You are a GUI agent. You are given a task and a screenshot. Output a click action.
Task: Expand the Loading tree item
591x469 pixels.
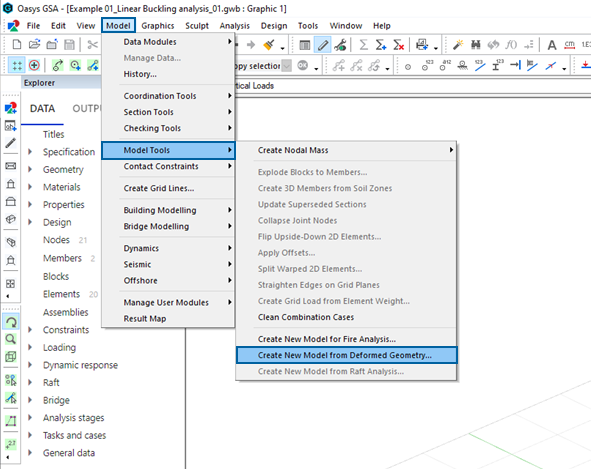pos(30,347)
